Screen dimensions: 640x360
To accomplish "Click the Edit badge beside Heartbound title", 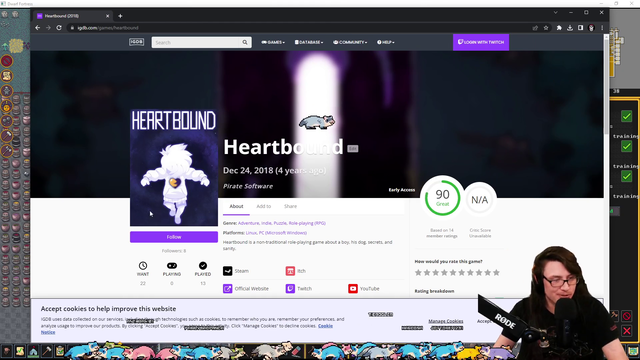I will click(353, 149).
